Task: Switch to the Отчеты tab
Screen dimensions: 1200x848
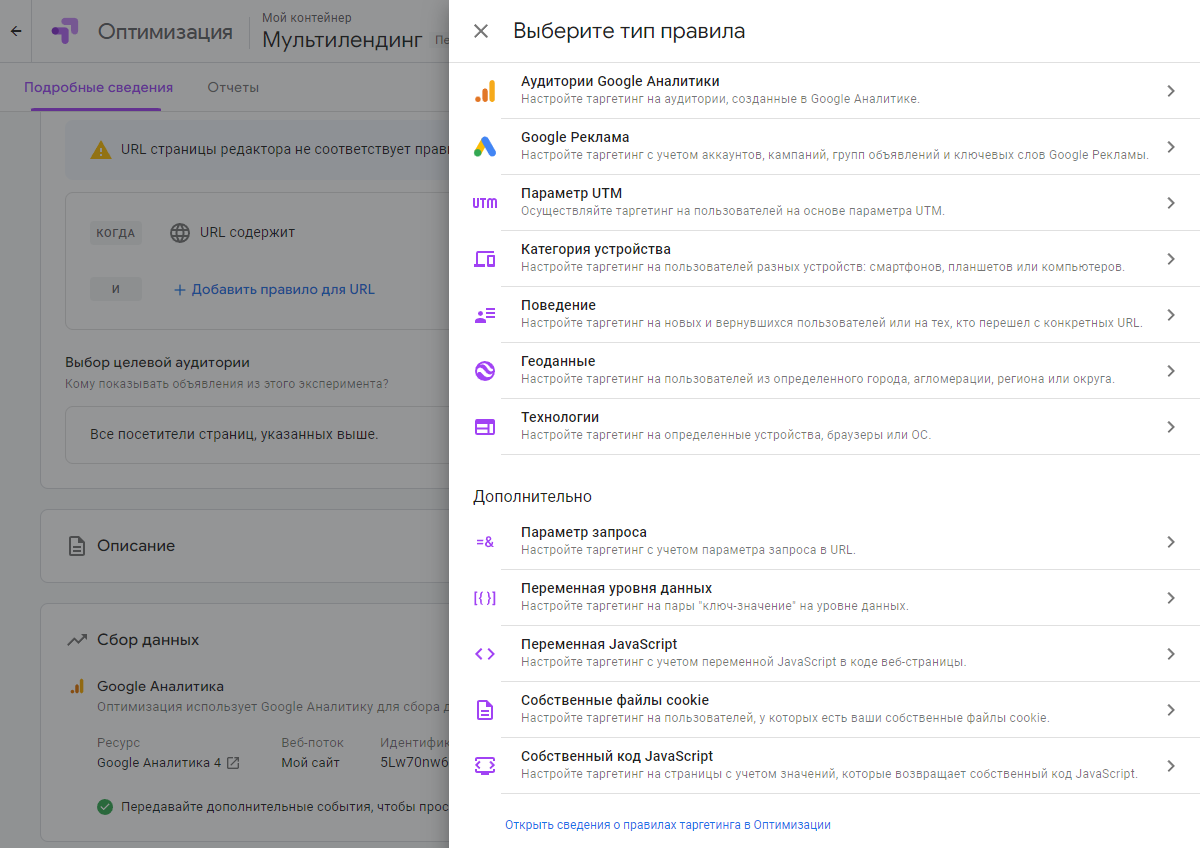Action: pyautogui.click(x=233, y=88)
